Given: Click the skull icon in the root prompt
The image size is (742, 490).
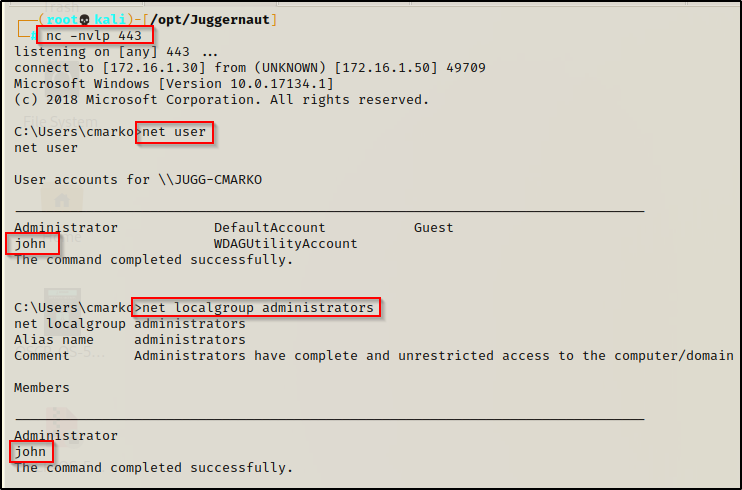Looking at the screenshot, I should tap(85, 20).
